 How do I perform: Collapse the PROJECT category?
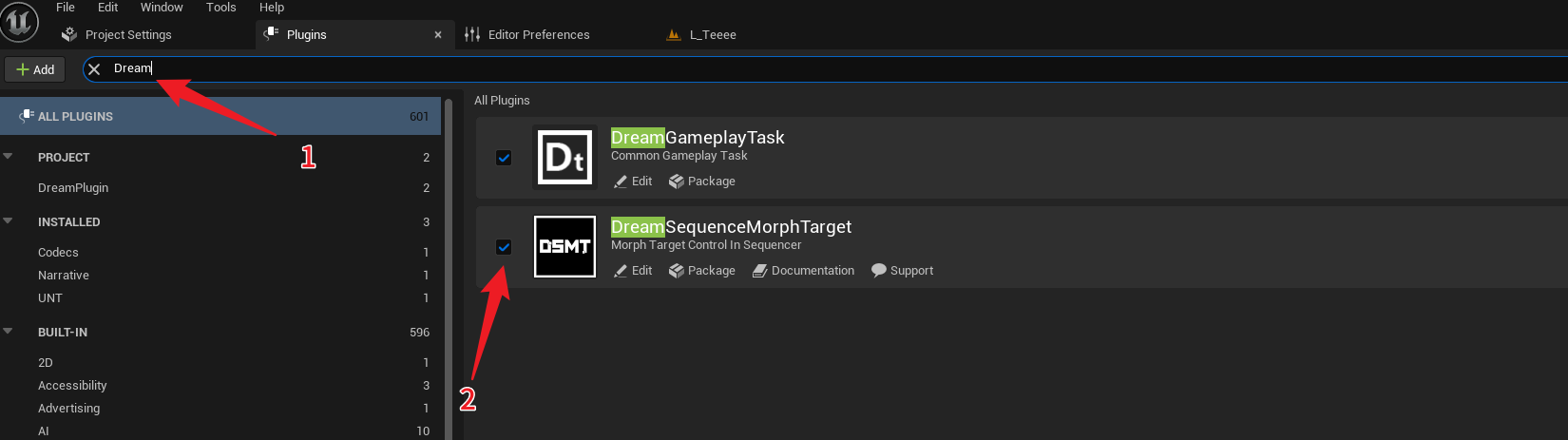[9, 156]
